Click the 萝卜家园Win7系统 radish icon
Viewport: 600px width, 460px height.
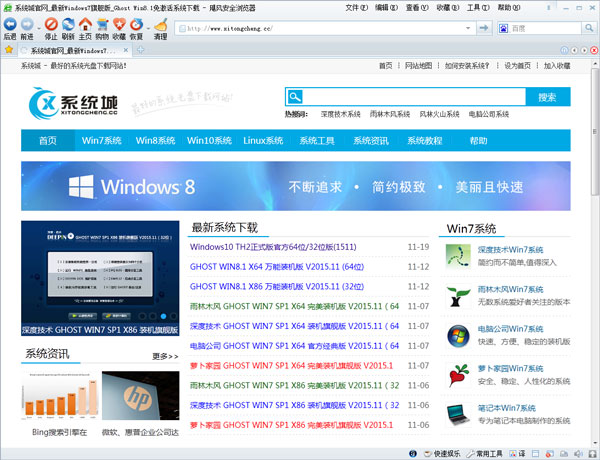pyautogui.click(x=458, y=375)
